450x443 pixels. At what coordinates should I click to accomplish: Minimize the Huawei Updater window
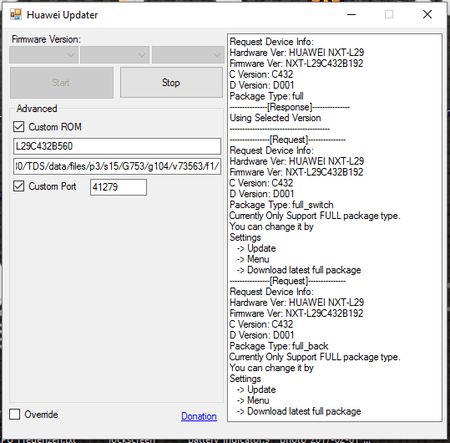pos(351,14)
